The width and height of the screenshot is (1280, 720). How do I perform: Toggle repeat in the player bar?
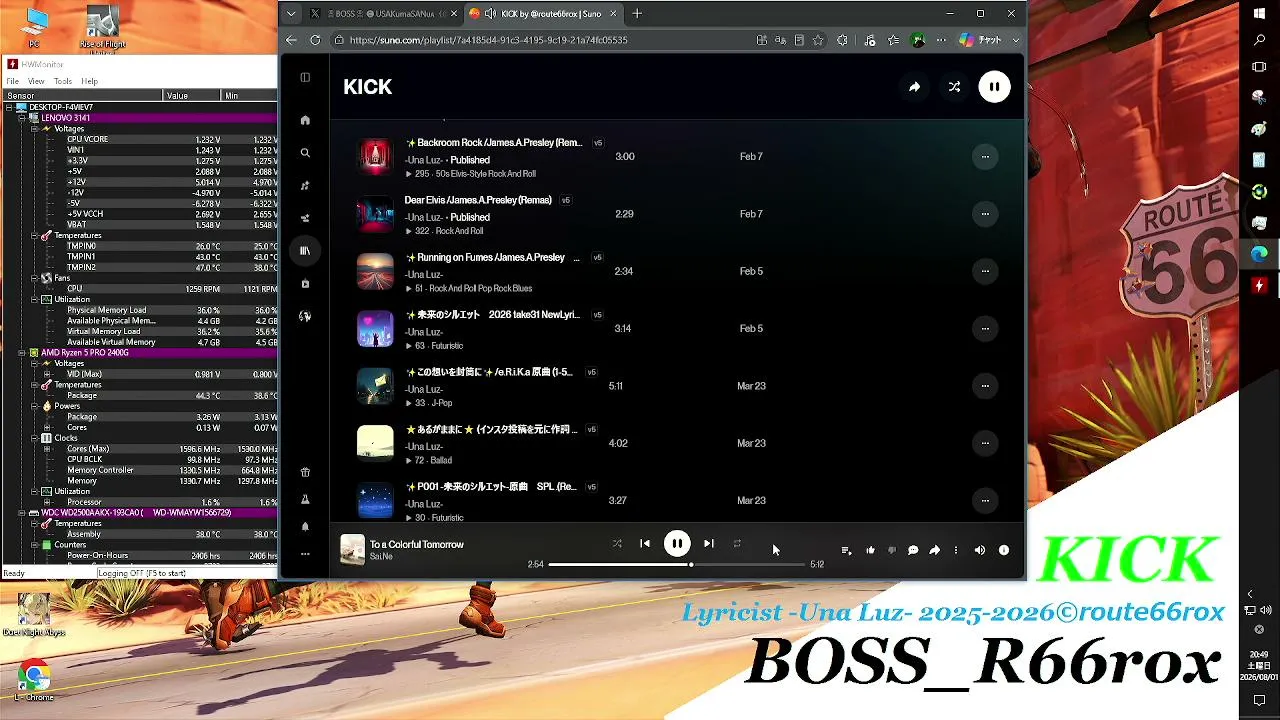point(737,544)
